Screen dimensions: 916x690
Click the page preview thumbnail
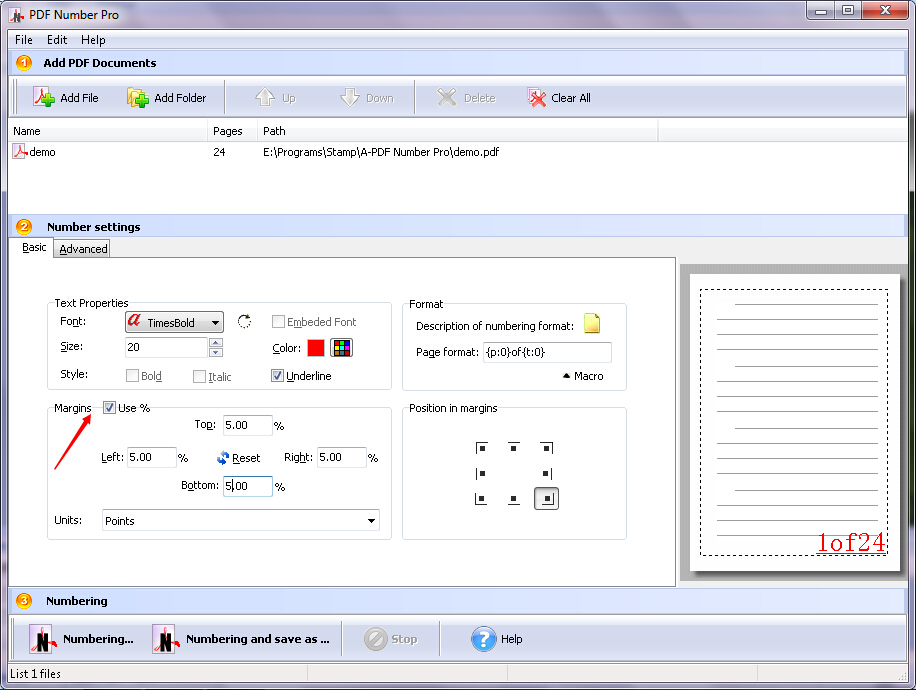794,422
